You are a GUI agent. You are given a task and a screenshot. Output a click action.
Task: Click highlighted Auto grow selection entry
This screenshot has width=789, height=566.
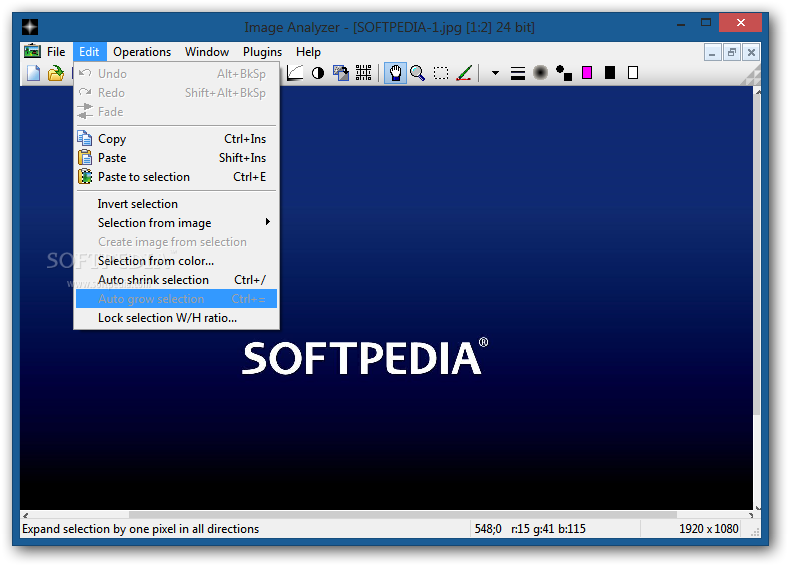pyautogui.click(x=176, y=299)
